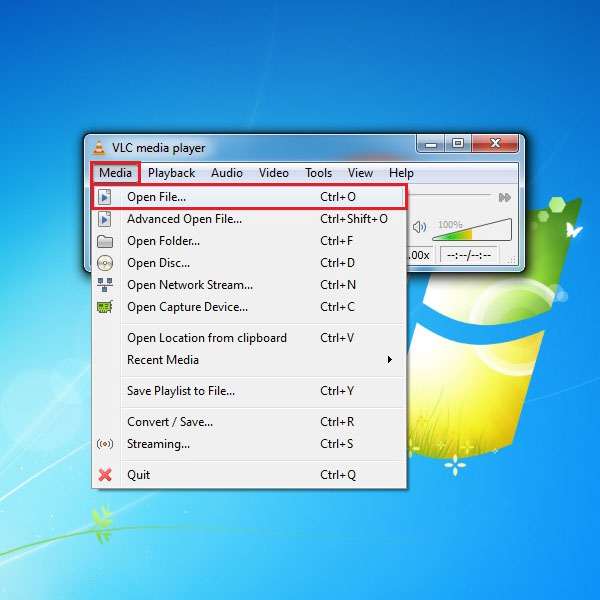Screen dimensions: 600x600
Task: Choose Advanced Open File... entry
Action: coord(249,219)
